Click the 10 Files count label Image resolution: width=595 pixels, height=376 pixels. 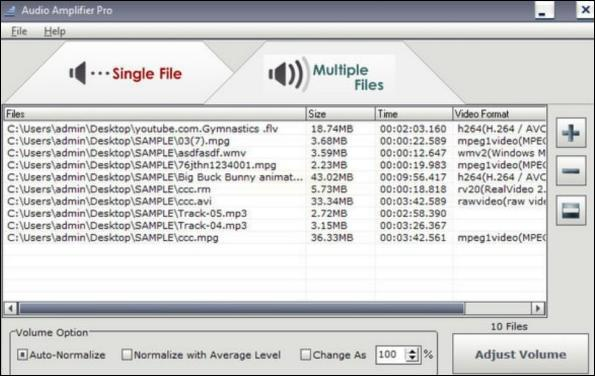(x=509, y=326)
